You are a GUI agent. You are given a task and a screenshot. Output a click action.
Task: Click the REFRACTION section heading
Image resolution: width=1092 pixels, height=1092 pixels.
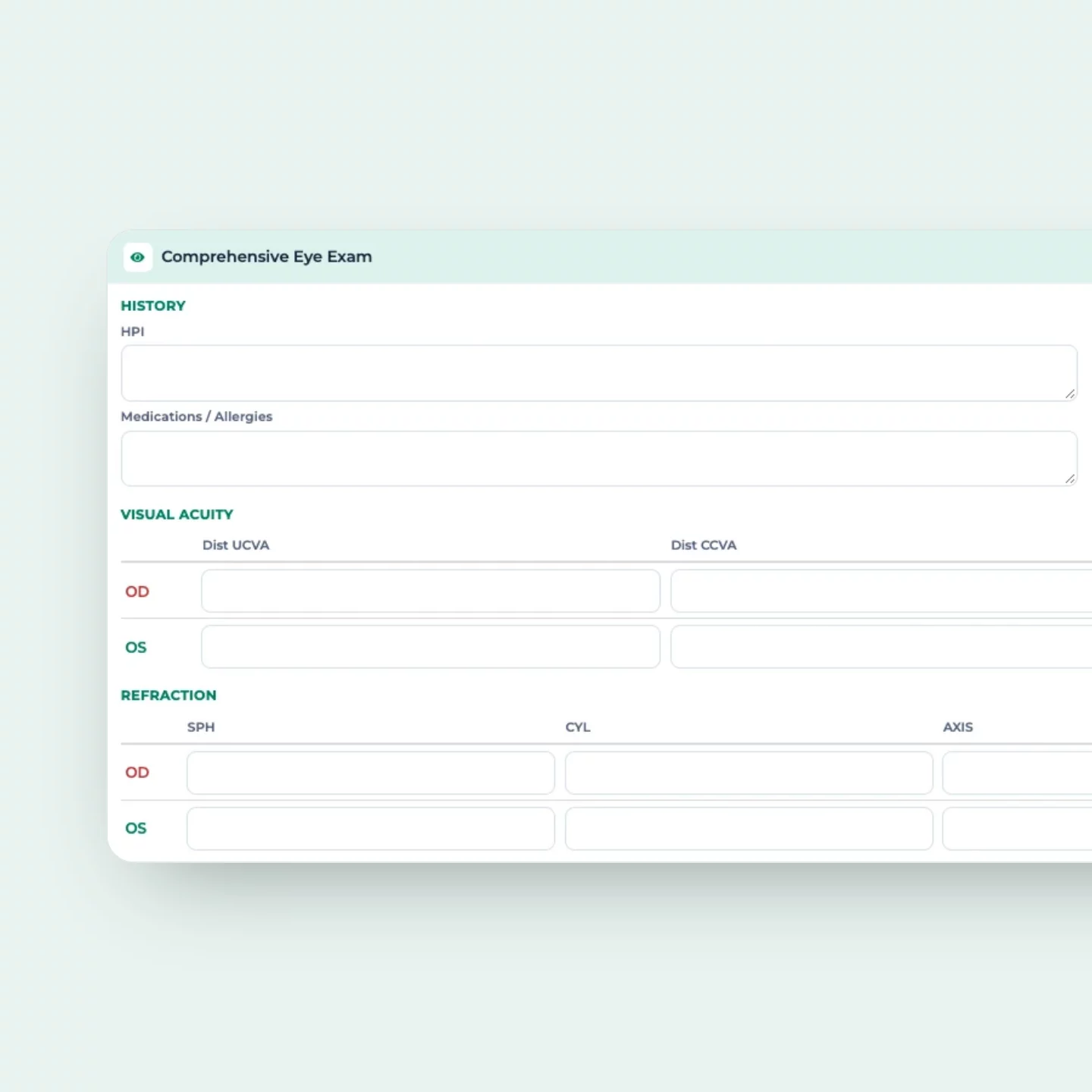168,695
